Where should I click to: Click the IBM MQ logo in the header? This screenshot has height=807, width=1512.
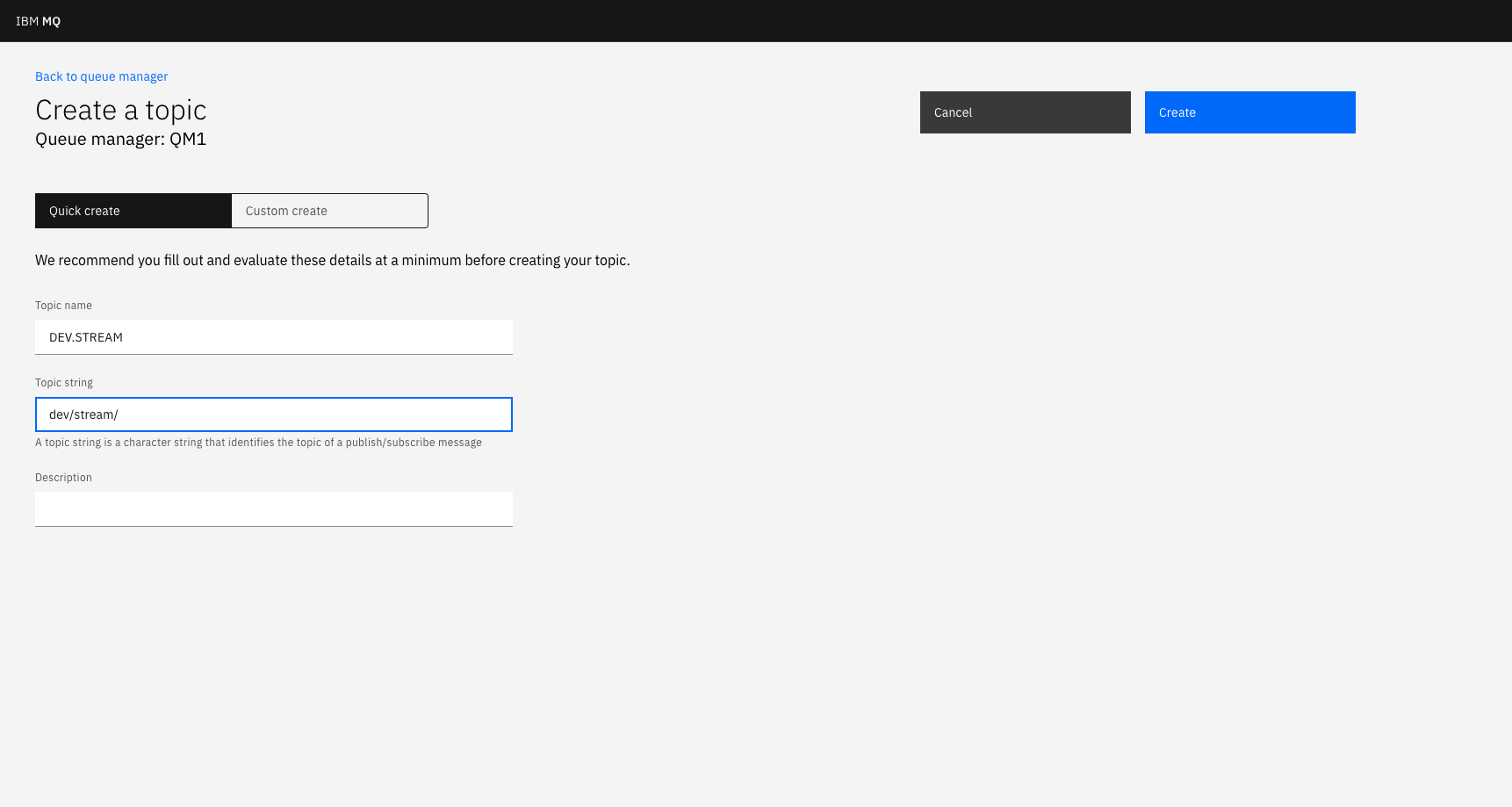coord(38,20)
